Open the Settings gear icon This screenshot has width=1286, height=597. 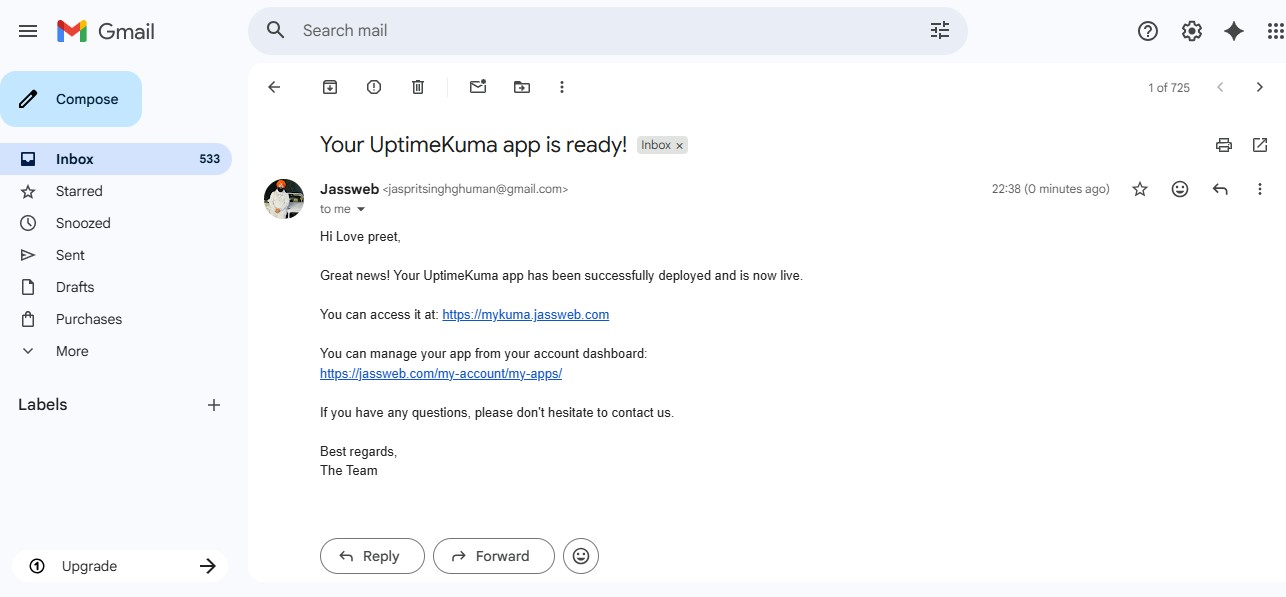click(1191, 31)
